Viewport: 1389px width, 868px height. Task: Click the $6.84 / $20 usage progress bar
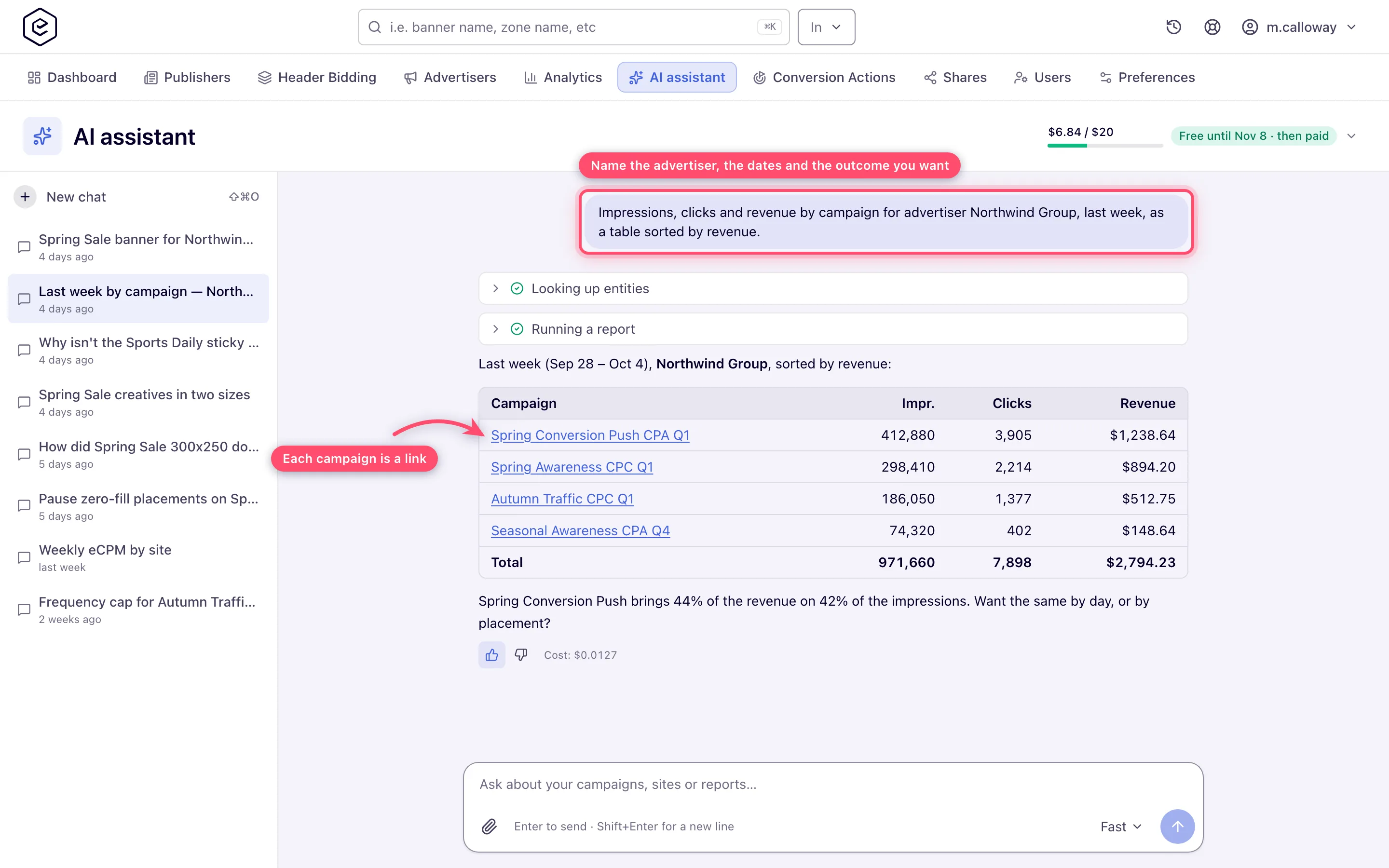coord(1105,146)
